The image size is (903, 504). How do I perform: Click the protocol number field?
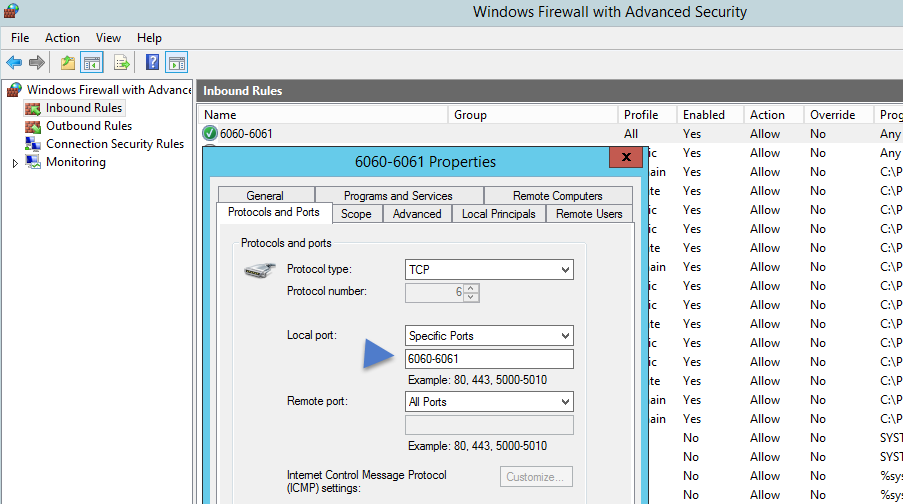pyautogui.click(x=435, y=293)
